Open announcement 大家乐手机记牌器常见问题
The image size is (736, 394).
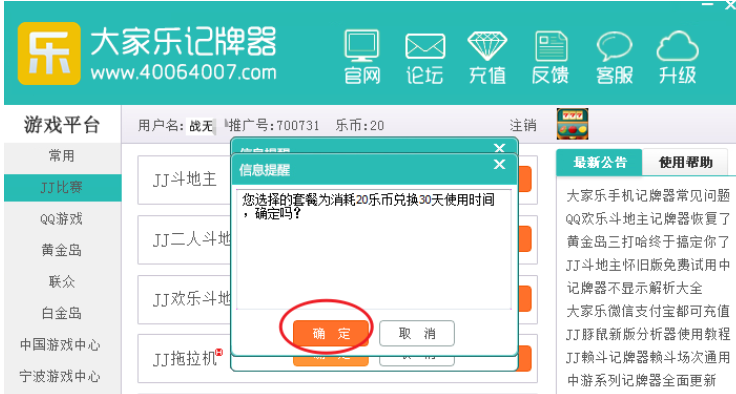point(648,195)
